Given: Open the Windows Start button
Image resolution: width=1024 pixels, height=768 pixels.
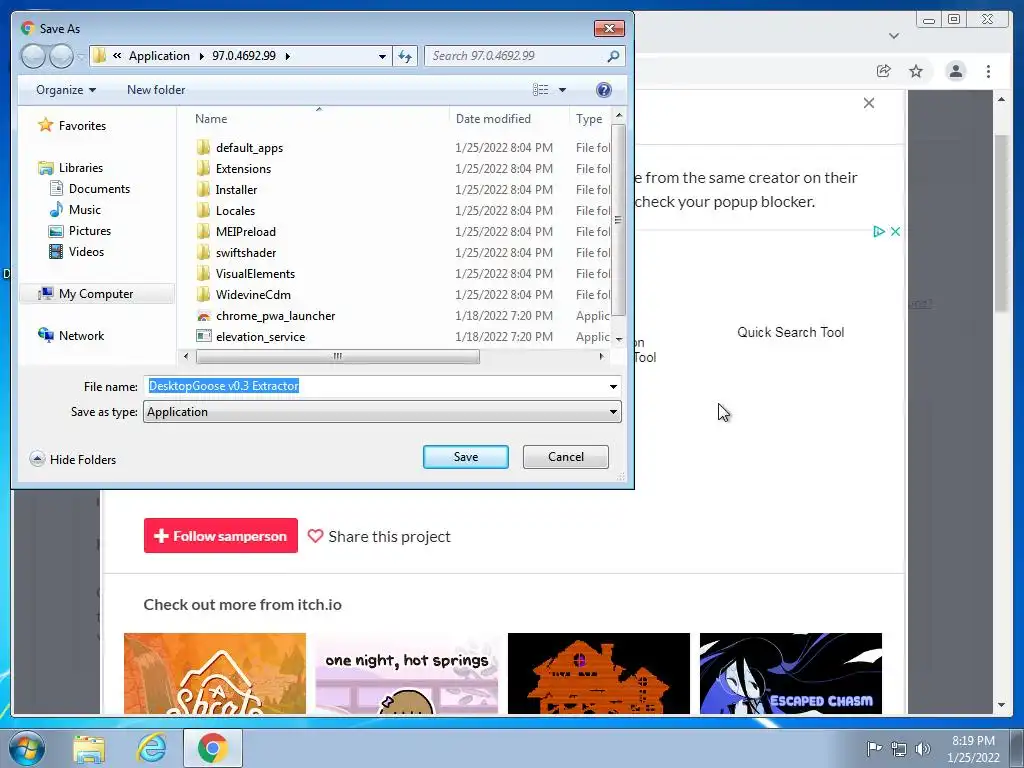Looking at the screenshot, I should [x=26, y=748].
